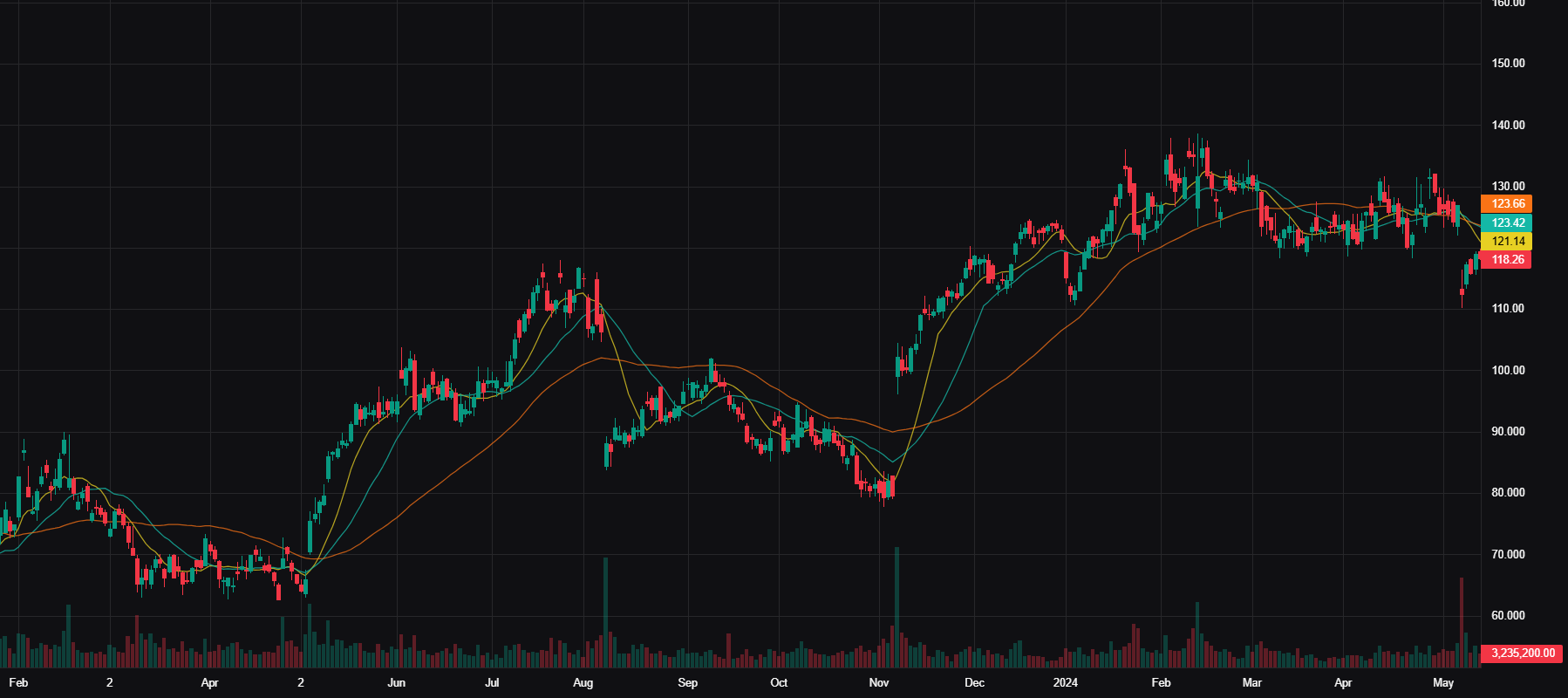Click the 3,235,200.00 volume value label
The width and height of the screenshot is (1568, 698).
pos(1523,653)
